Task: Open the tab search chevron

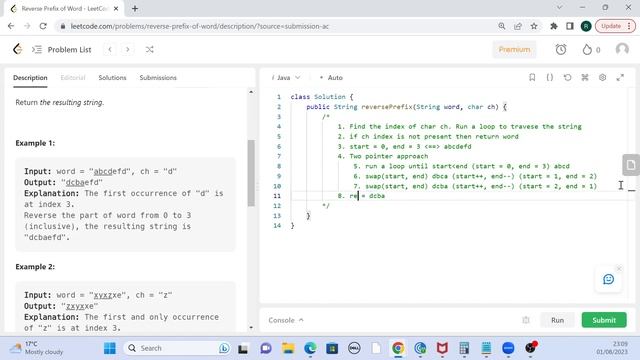Action: (x=559, y=7)
